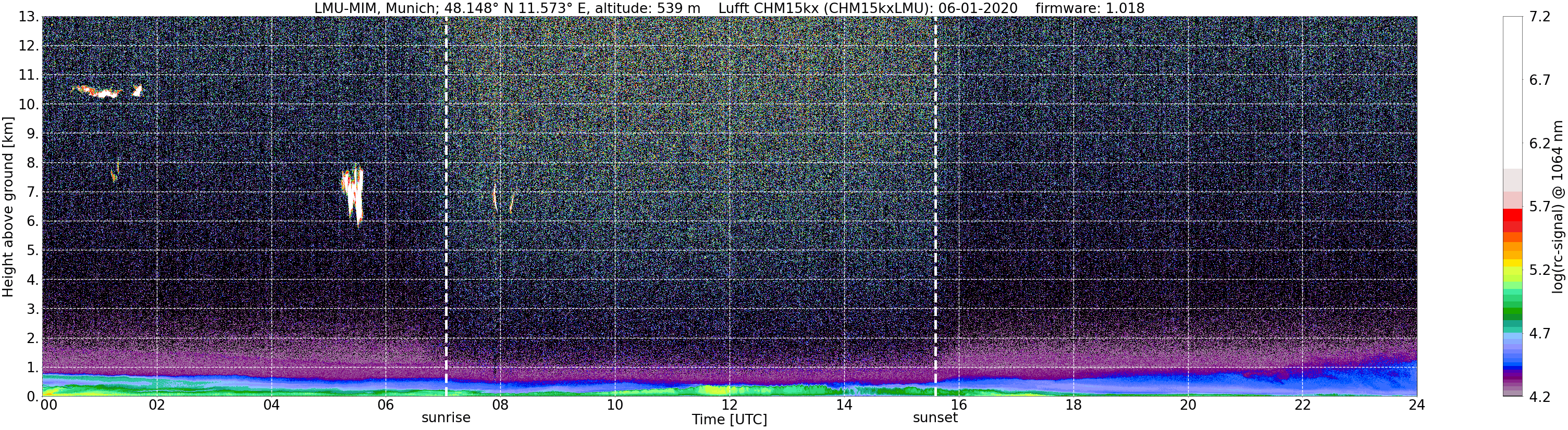Click the height axis tick '6.'
The width and height of the screenshot is (1568, 430).
[33, 221]
